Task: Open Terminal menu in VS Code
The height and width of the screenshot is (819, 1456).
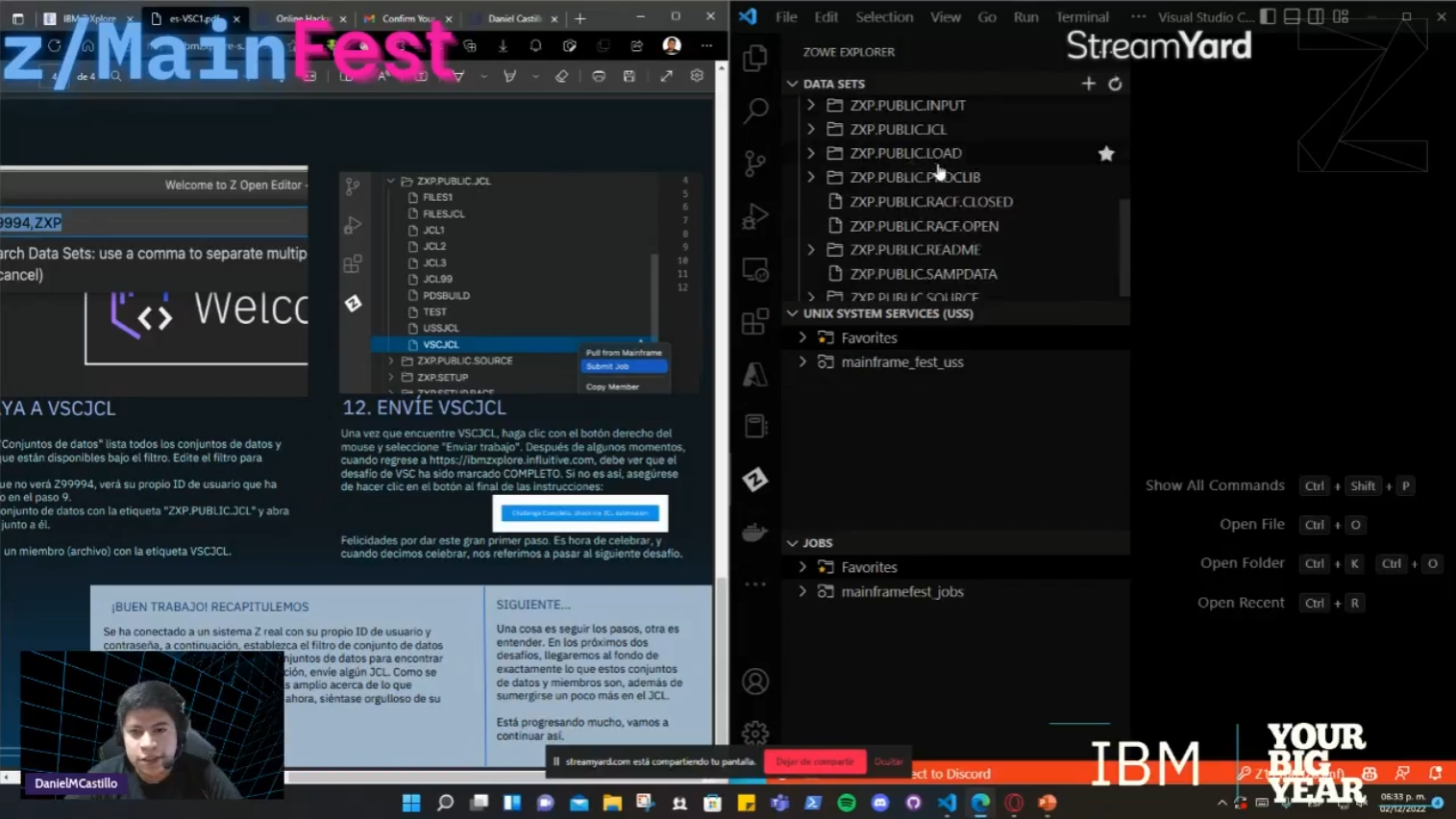Action: tap(1082, 16)
